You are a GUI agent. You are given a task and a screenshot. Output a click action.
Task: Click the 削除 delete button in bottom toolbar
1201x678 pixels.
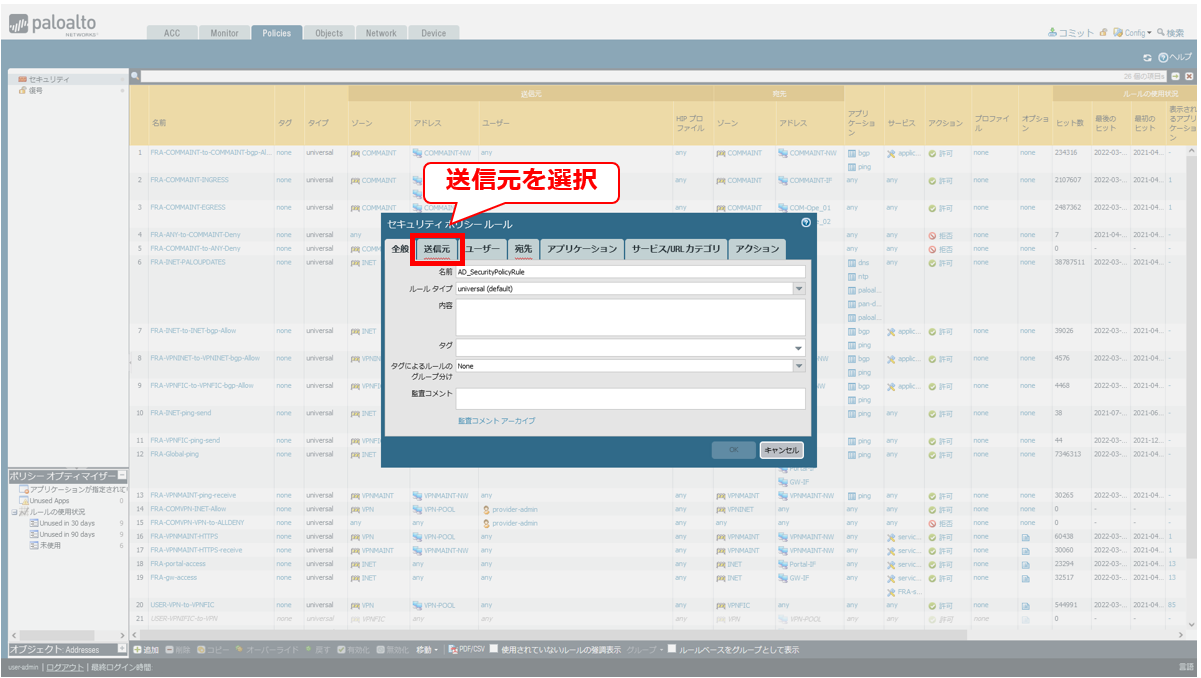point(176,649)
